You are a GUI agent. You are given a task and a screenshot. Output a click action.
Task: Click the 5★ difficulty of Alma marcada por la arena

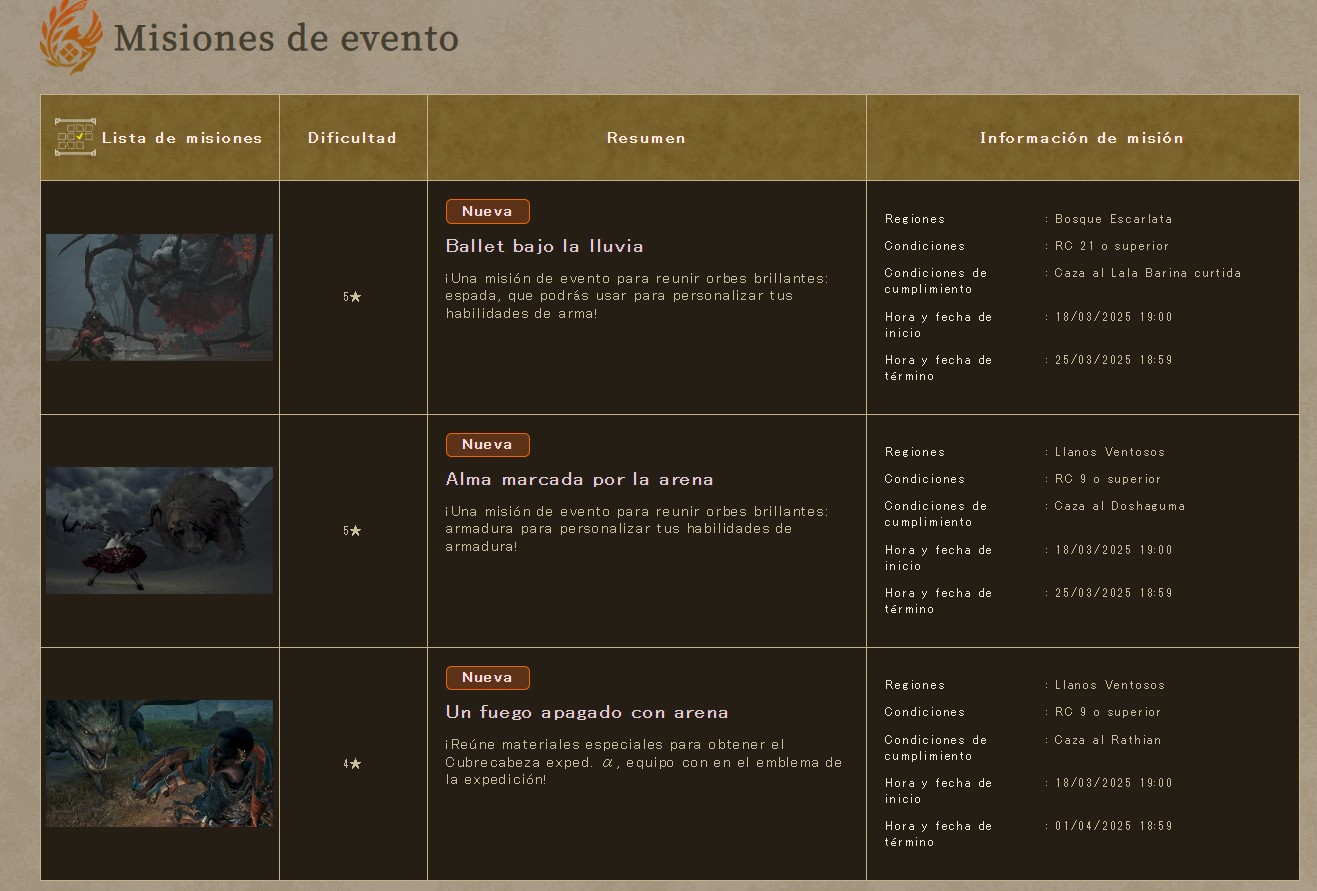tap(352, 530)
